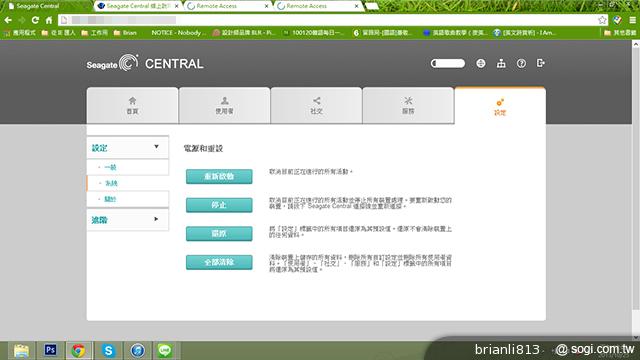640x360 pixels.
Task: Open a new browser tab
Action: (x=372, y=6)
